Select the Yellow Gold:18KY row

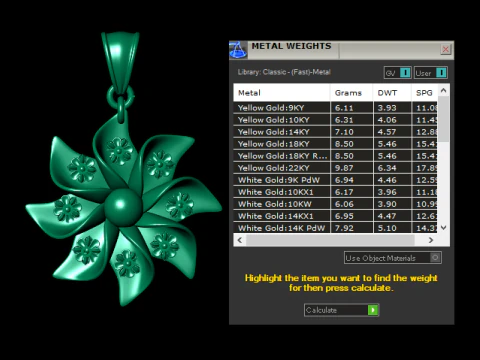[x=335, y=144]
